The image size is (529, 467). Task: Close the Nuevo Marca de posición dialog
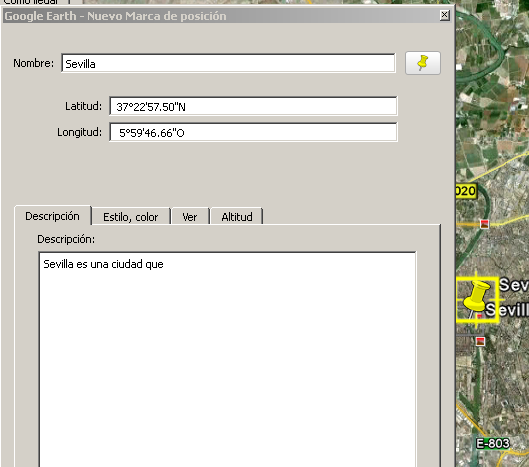[x=445, y=15]
